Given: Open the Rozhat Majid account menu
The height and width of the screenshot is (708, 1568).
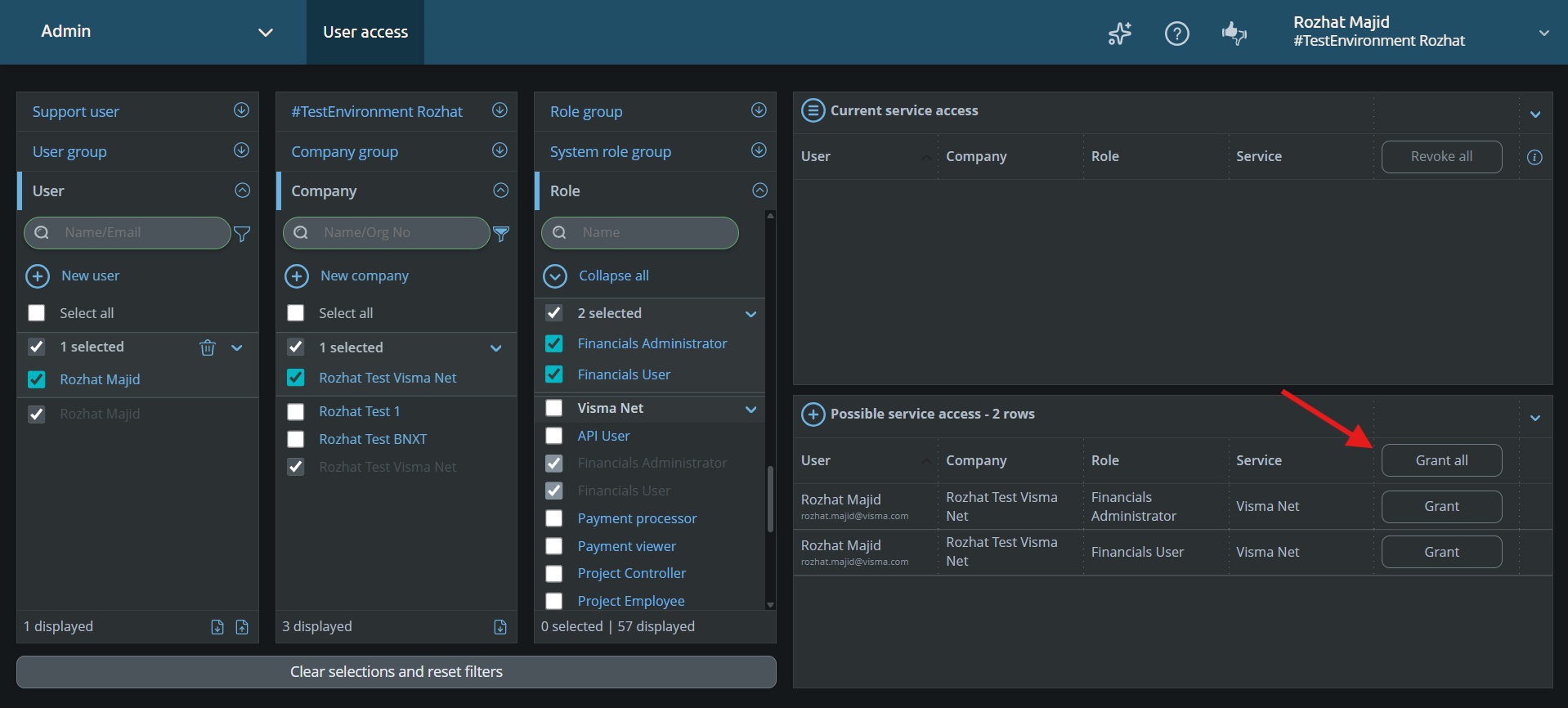Looking at the screenshot, I should pyautogui.click(x=1421, y=32).
